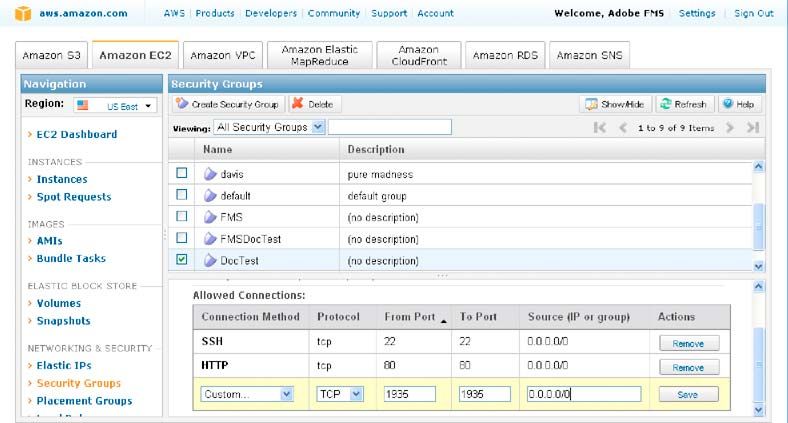
Task: Open the Region US East dropdown
Action: [115, 105]
